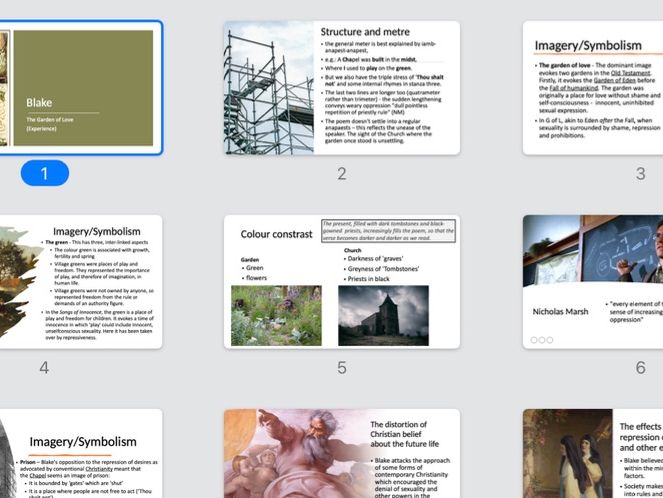This screenshot has height=498, width=663.
Task: Click the garden photo on slide 5
Action: coord(276,315)
